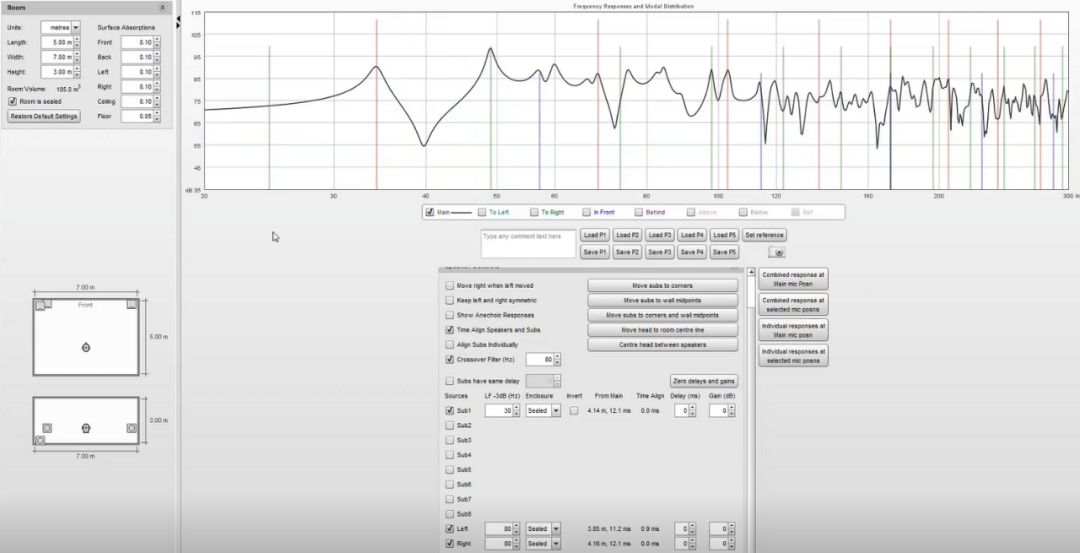The height and width of the screenshot is (553, 1080).
Task: Select the listener head in plan view
Action: 86,347
